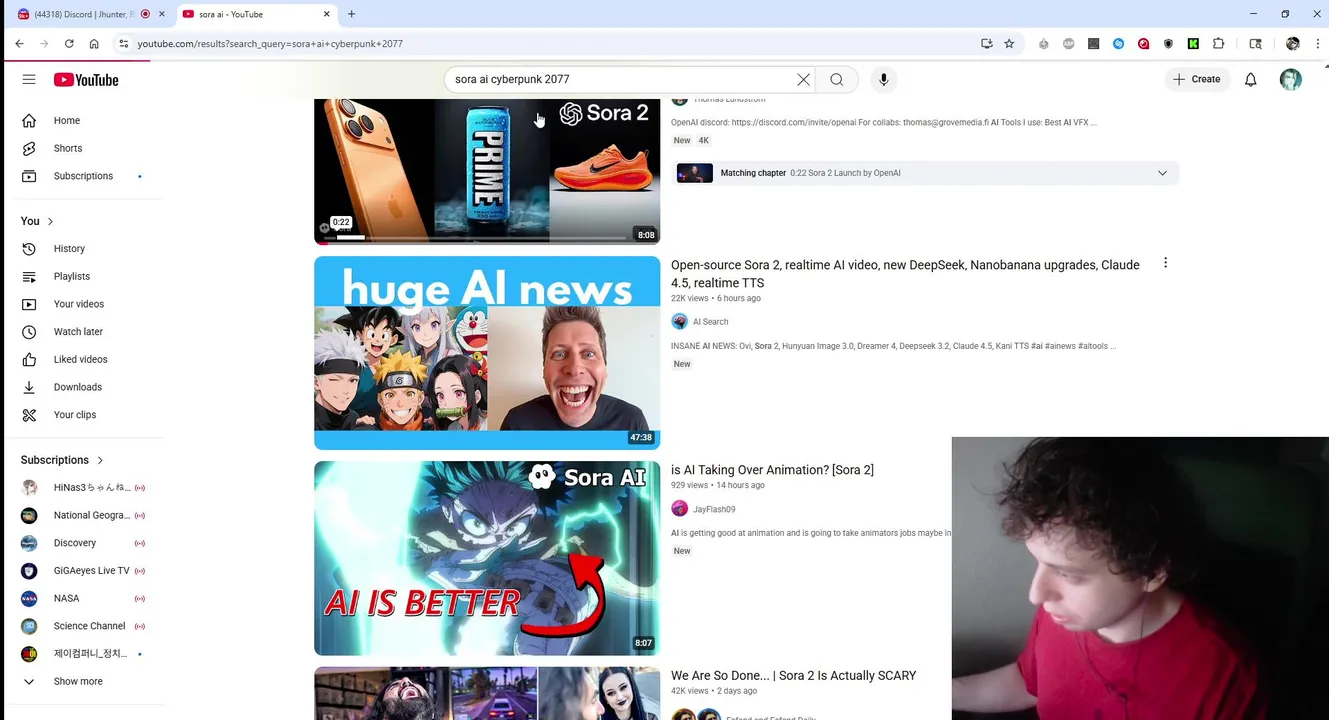Click AI Search channel avatar
Image resolution: width=1329 pixels, height=720 pixels.
pyautogui.click(x=680, y=321)
